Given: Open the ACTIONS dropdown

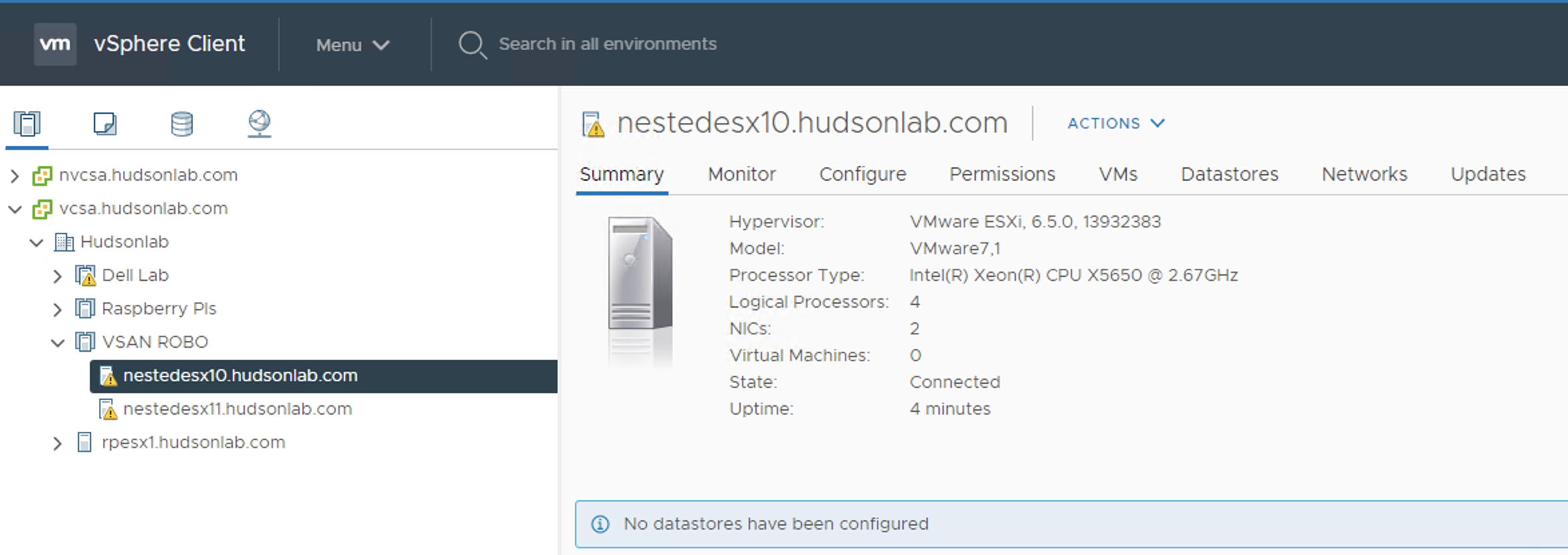Looking at the screenshot, I should [1116, 124].
